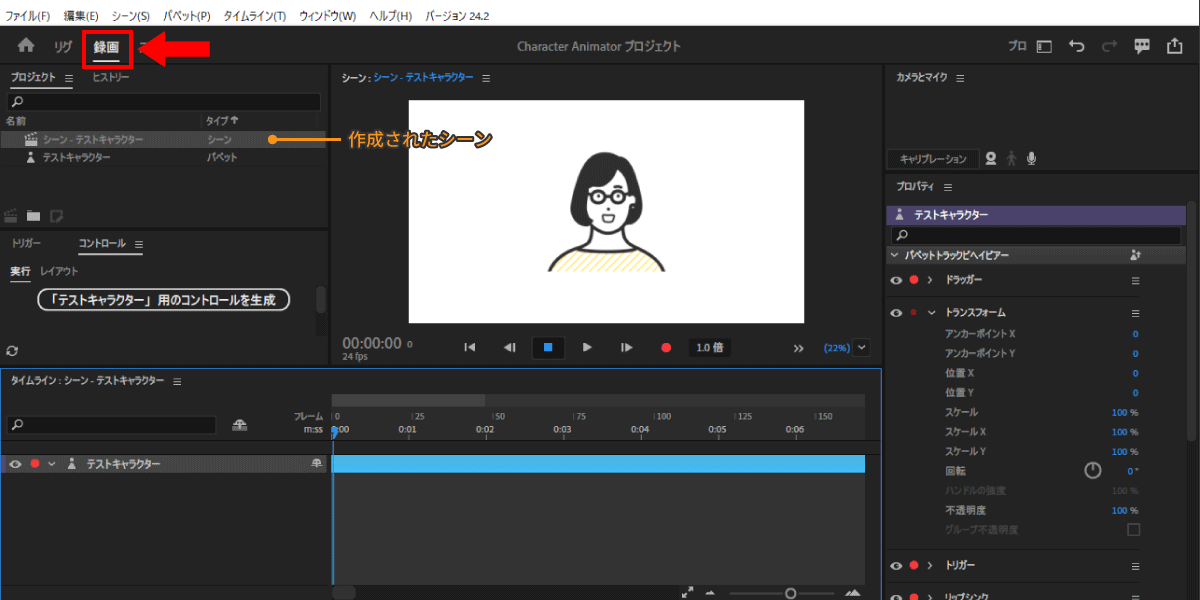Collapse the テストキャラクター track chevron
This screenshot has height=600, width=1200.
pyautogui.click(x=52, y=464)
